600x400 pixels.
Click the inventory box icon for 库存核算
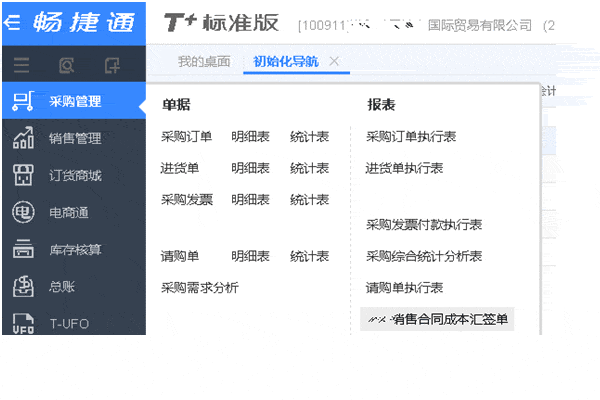click(x=23, y=249)
